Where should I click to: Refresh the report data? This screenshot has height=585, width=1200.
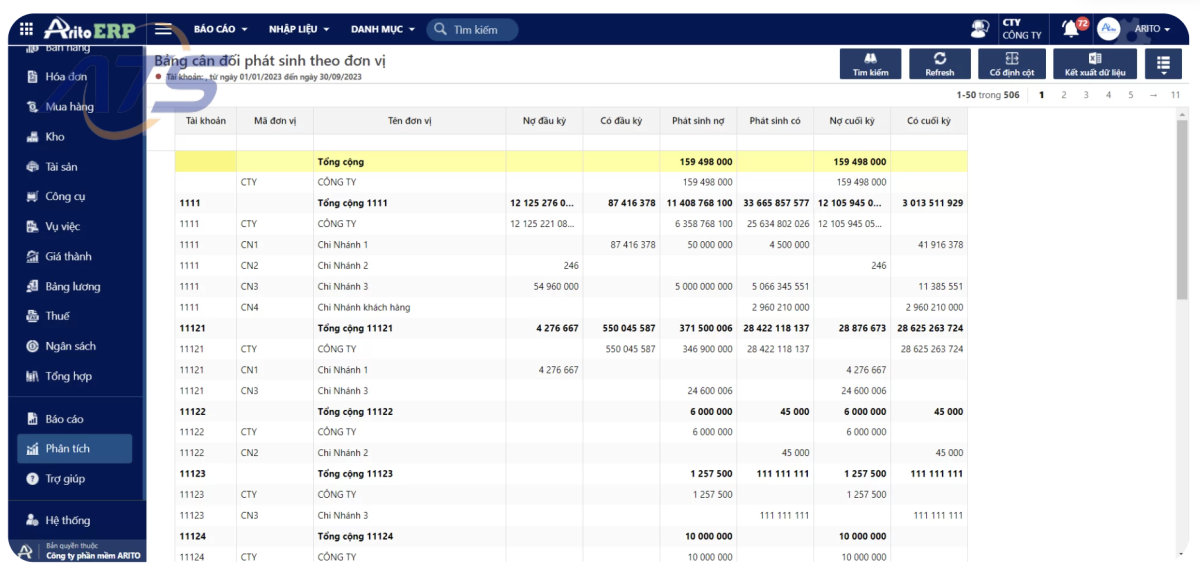tap(939, 64)
